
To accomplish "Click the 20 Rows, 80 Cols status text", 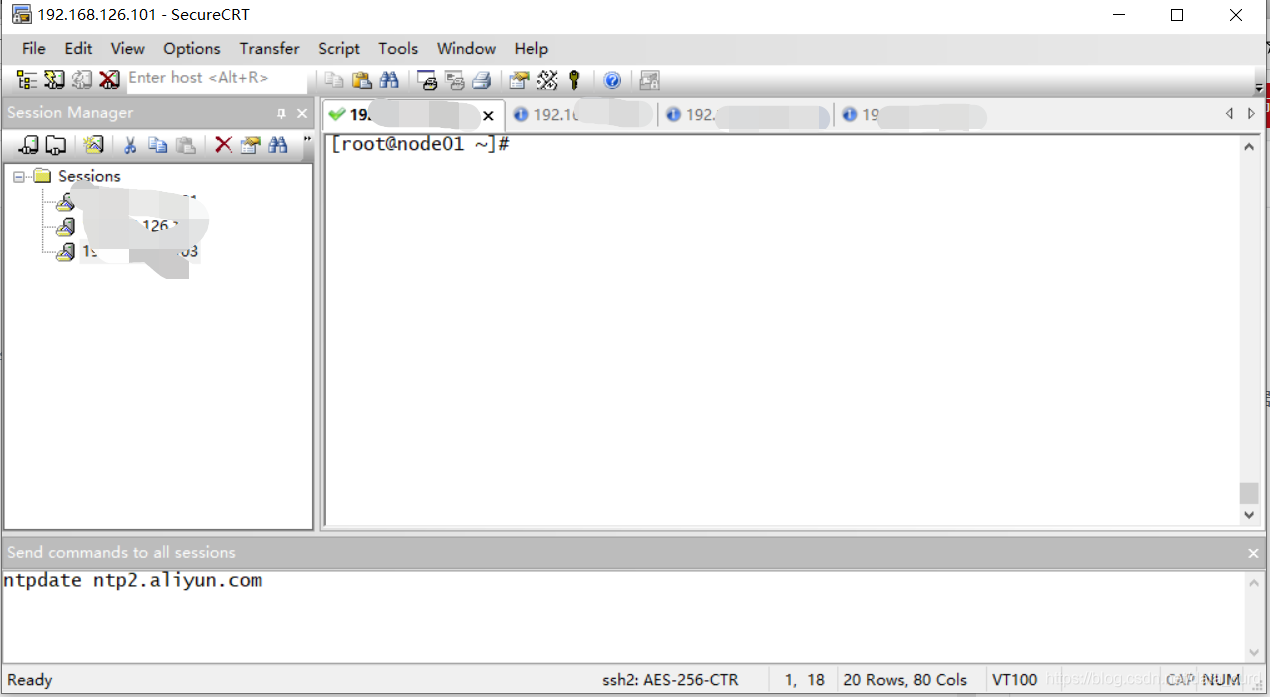I will point(905,680).
